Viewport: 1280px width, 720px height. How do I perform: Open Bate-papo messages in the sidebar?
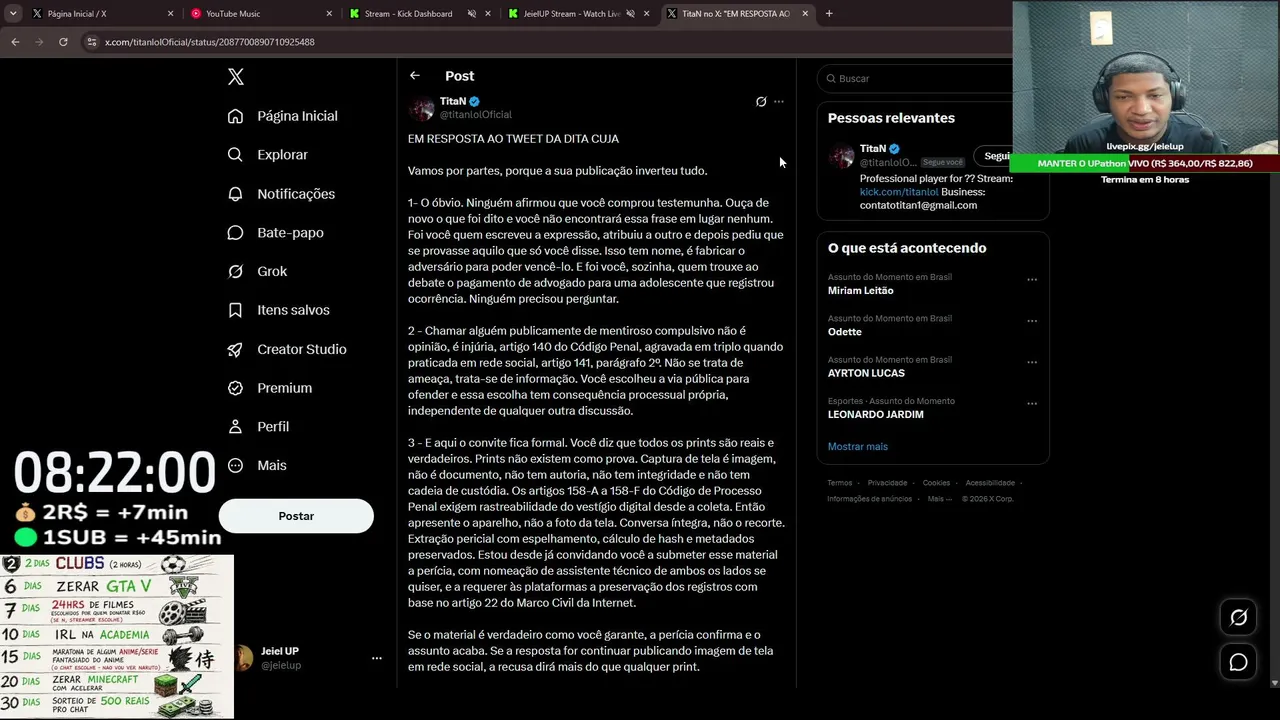[x=276, y=233]
